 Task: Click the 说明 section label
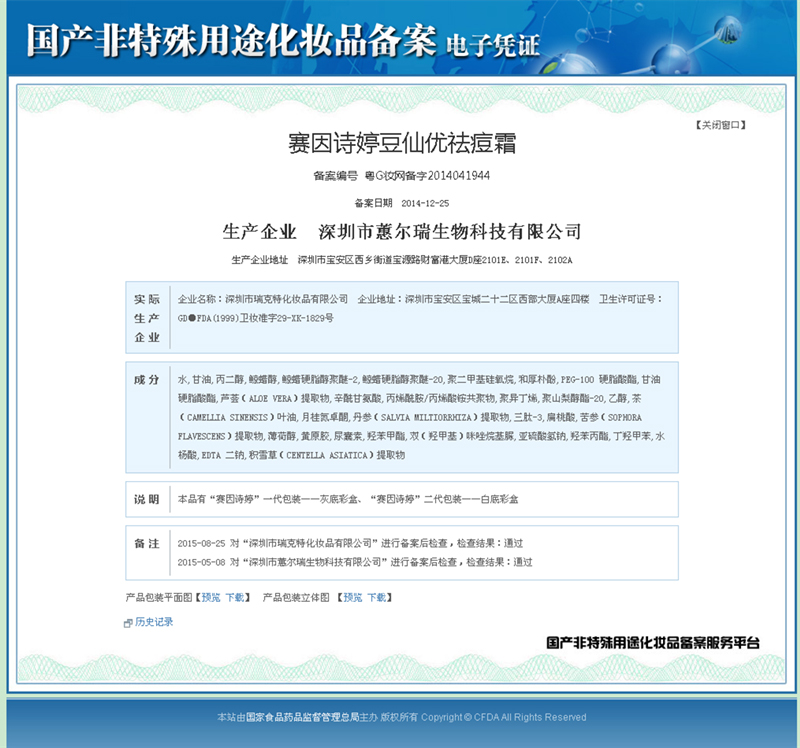coord(147,500)
